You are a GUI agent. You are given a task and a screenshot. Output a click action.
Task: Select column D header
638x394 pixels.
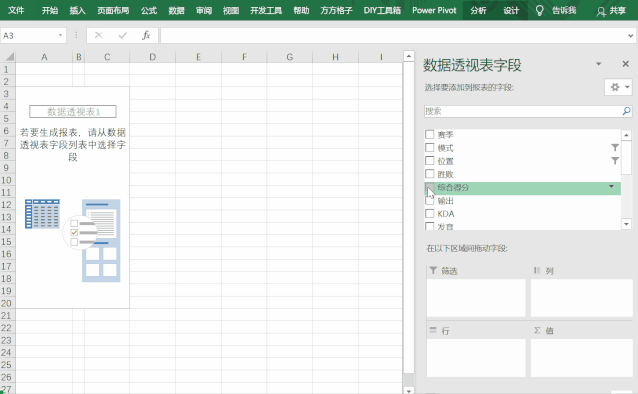pyautogui.click(x=153, y=57)
